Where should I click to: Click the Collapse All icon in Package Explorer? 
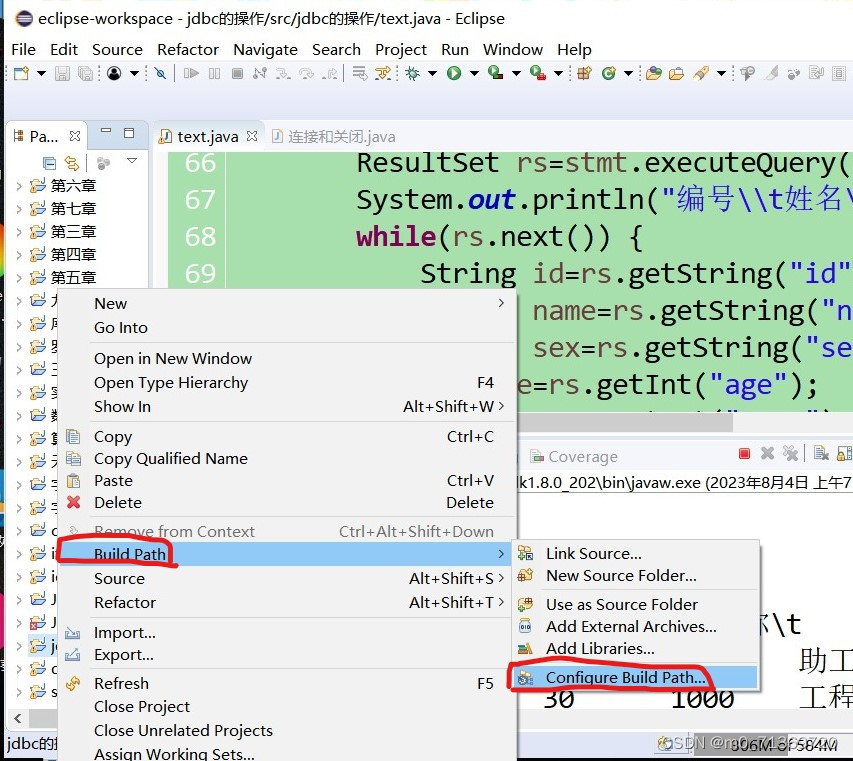(49, 163)
